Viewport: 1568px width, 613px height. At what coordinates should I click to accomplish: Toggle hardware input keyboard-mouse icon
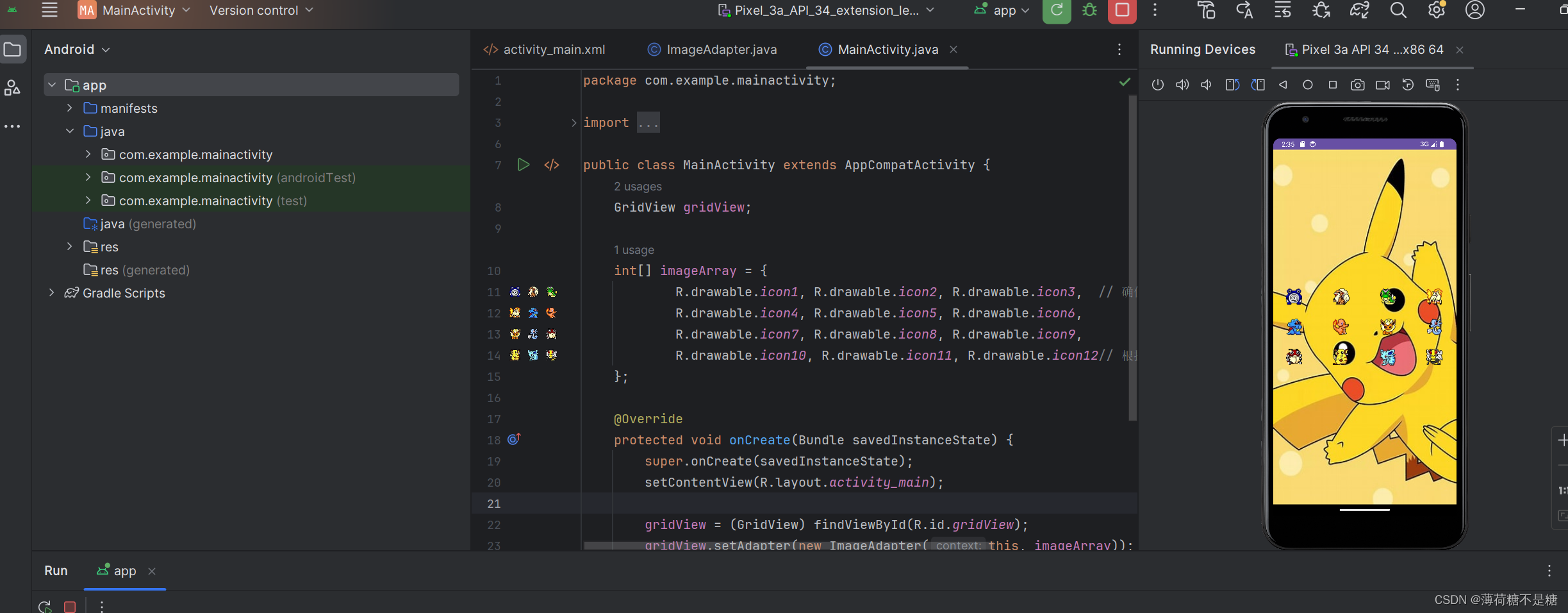1433,85
